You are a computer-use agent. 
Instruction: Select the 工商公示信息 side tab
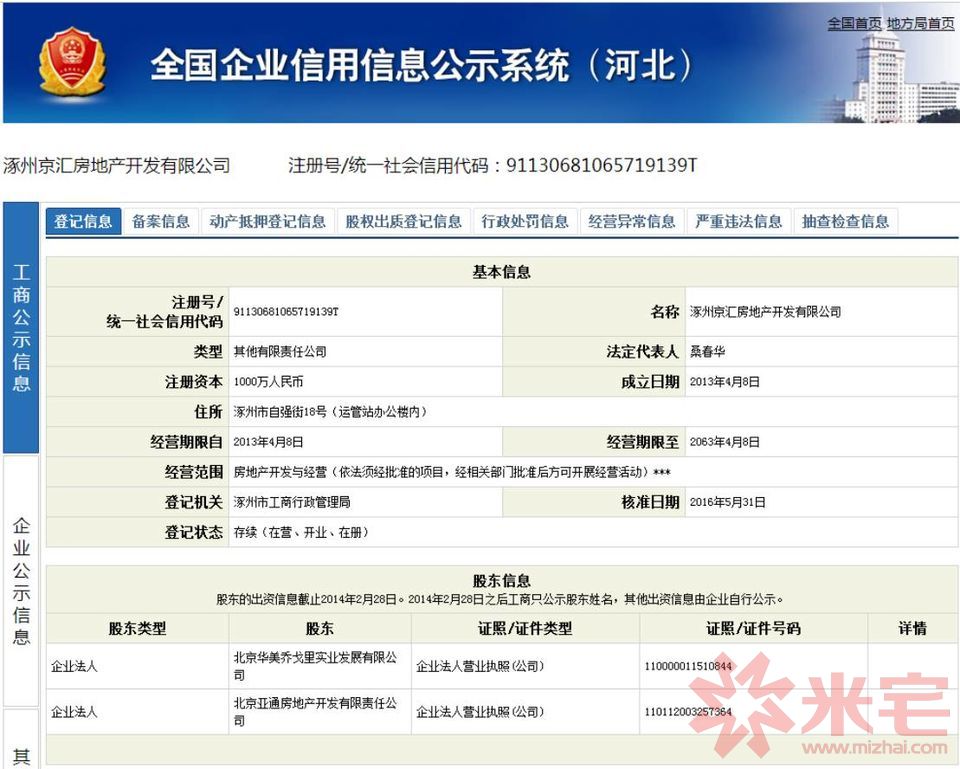coord(21,328)
